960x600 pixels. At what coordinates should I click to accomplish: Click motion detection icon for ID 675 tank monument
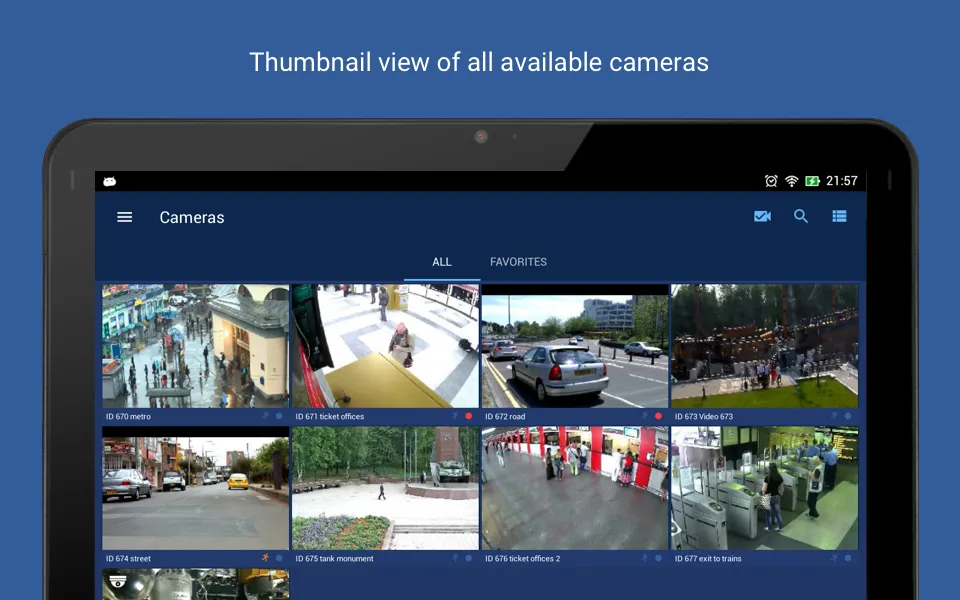point(455,558)
